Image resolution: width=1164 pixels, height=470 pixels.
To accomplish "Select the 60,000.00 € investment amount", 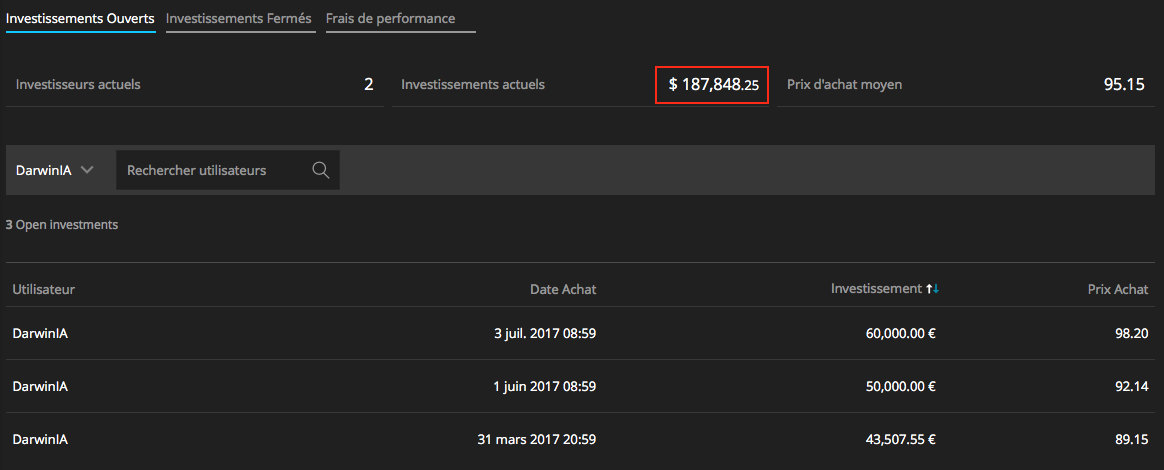I will (900, 334).
